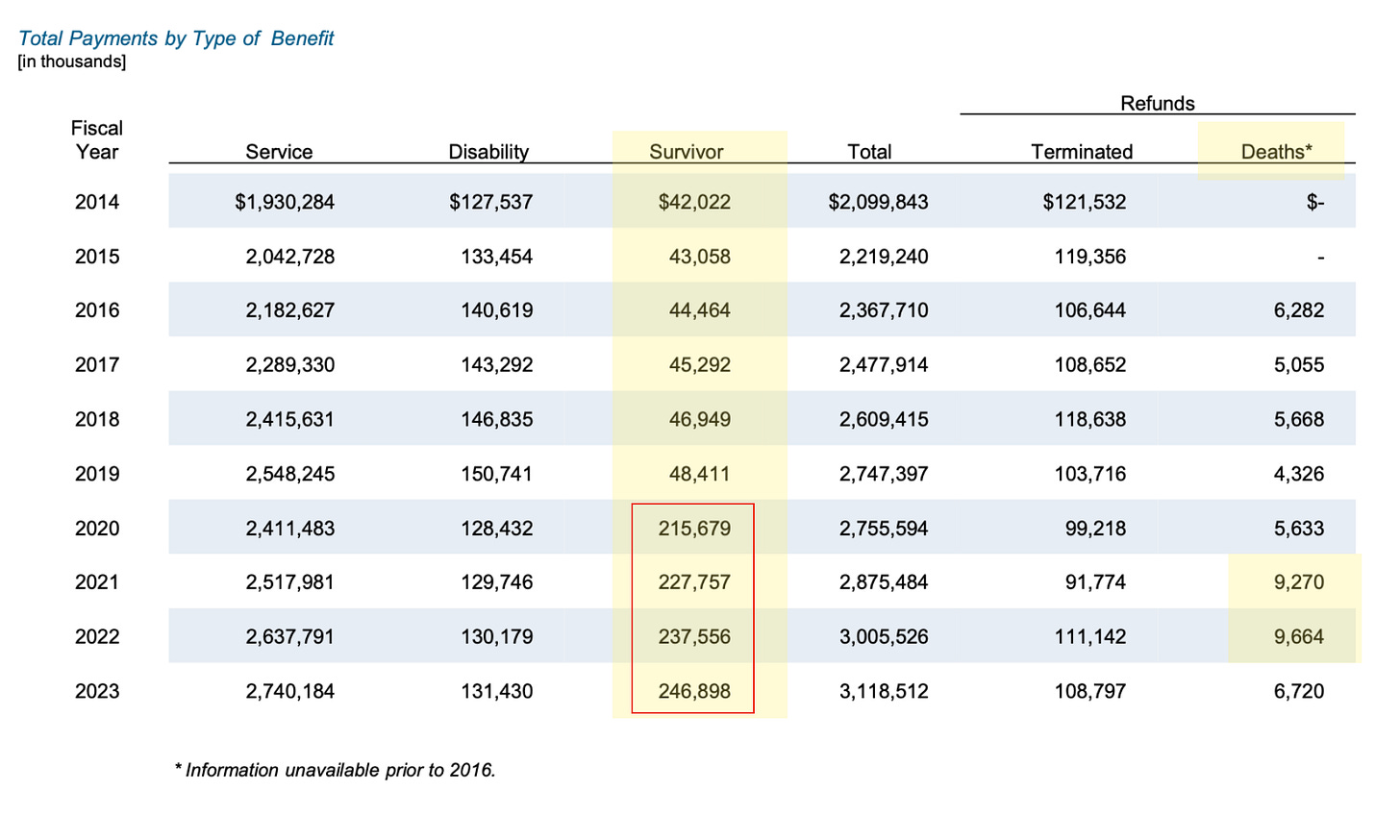The width and height of the screenshot is (1400, 840).
Task: Click the Survivor value 44,464
Action: pos(700,310)
